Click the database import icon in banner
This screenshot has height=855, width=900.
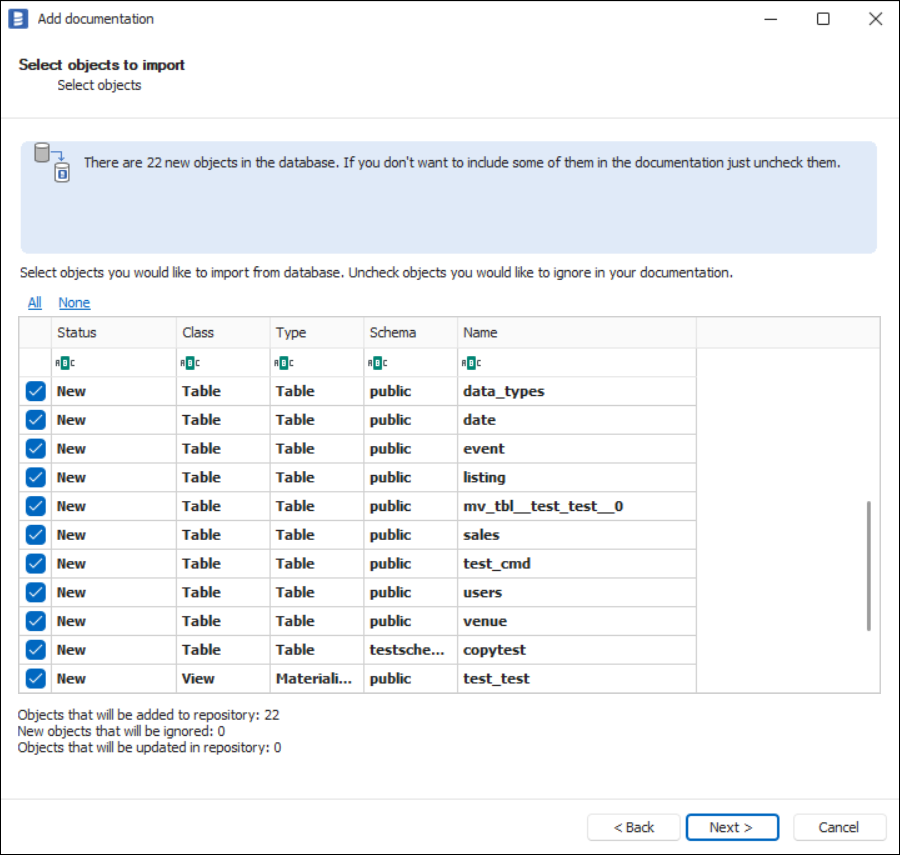[52, 162]
